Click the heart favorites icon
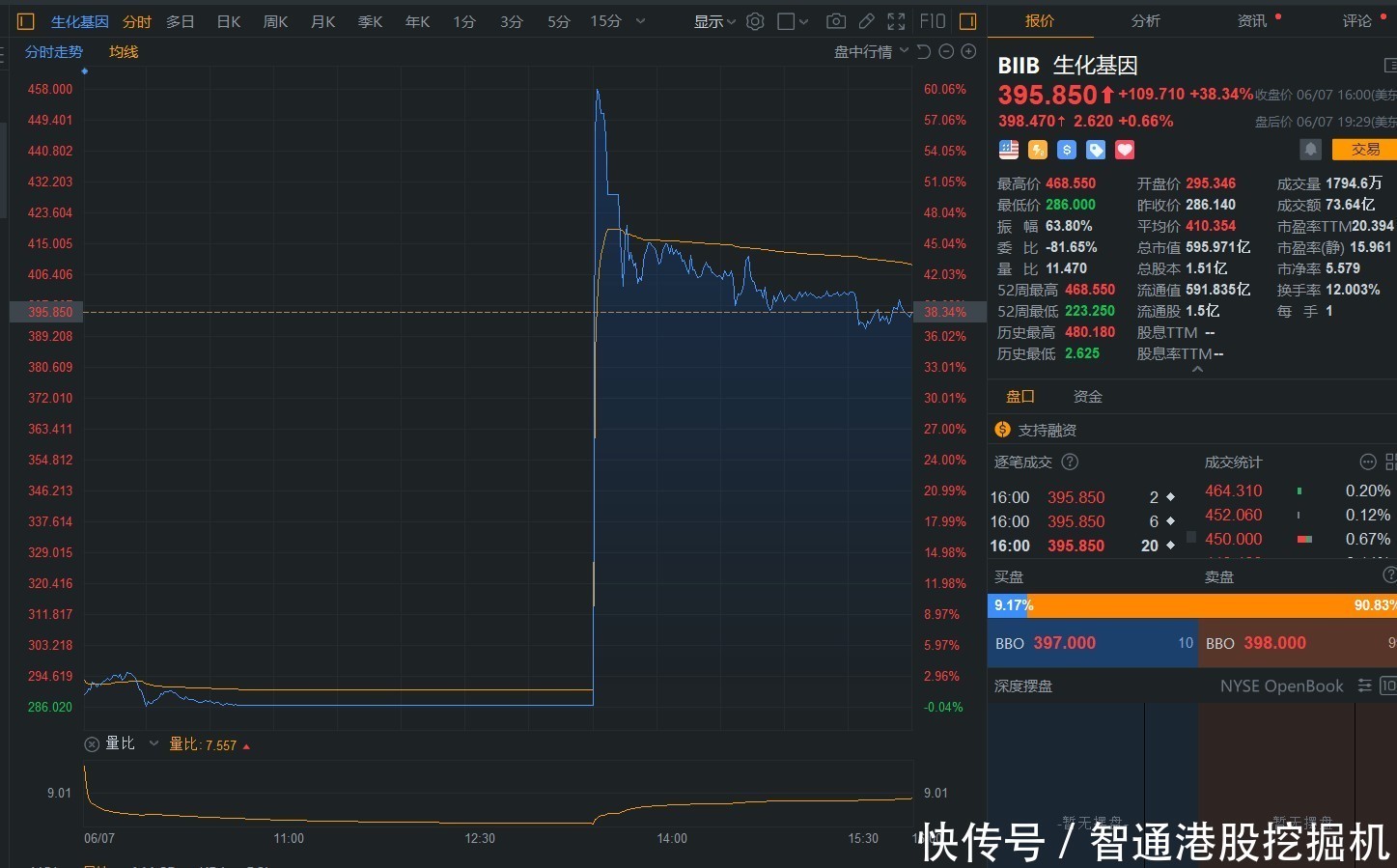Viewport: 1397px width, 868px height. pyautogui.click(x=1124, y=150)
